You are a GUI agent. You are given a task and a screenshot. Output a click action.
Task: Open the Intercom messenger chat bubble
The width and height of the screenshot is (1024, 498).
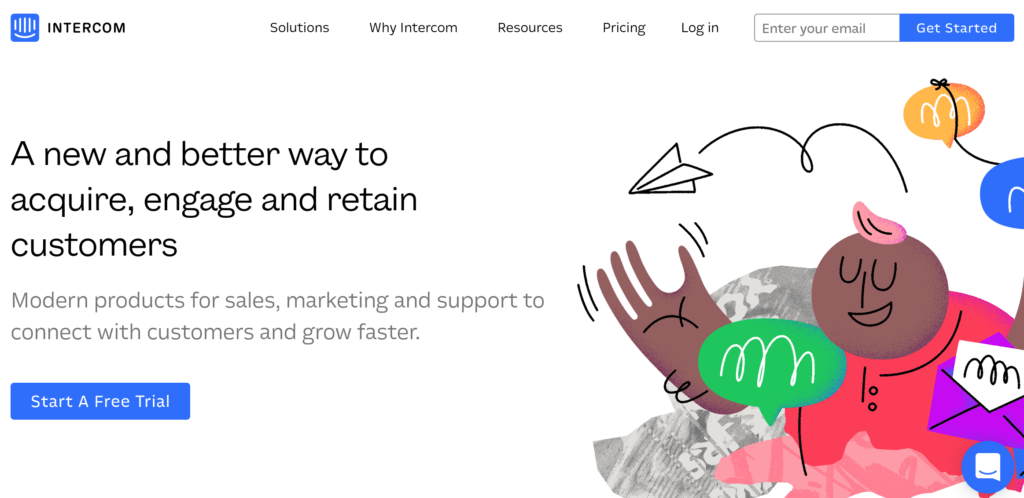(988, 467)
